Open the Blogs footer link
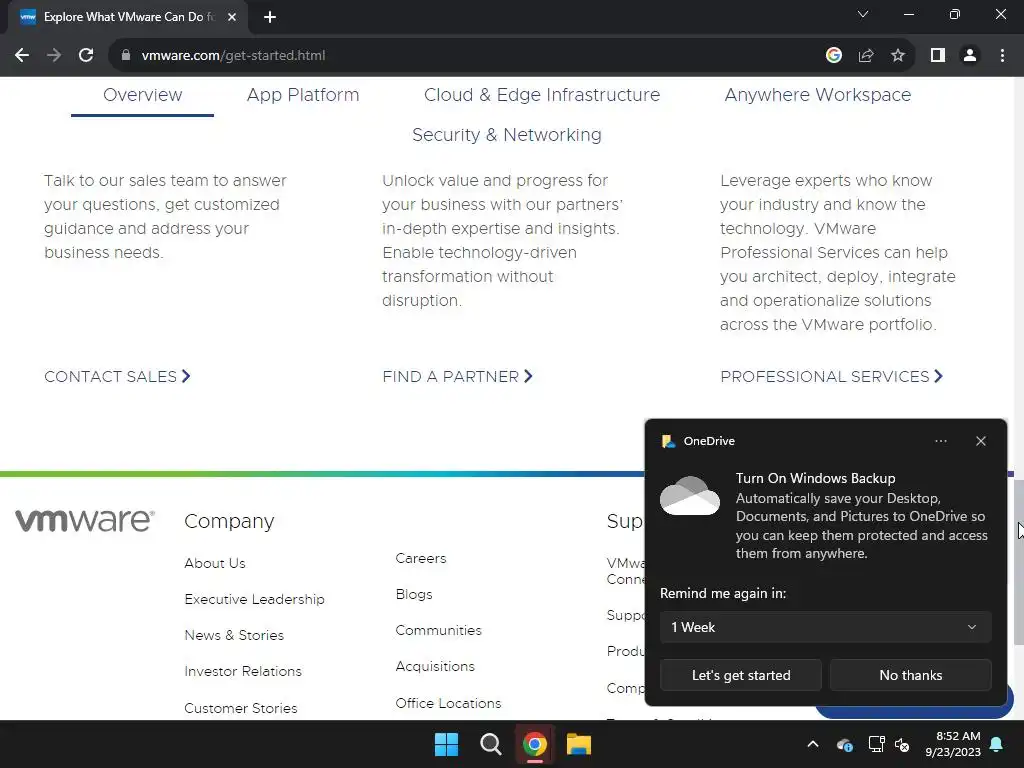This screenshot has width=1024, height=768. (x=414, y=594)
